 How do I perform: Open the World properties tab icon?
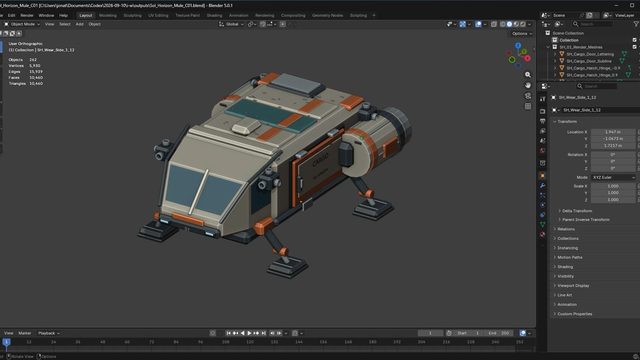click(542, 151)
